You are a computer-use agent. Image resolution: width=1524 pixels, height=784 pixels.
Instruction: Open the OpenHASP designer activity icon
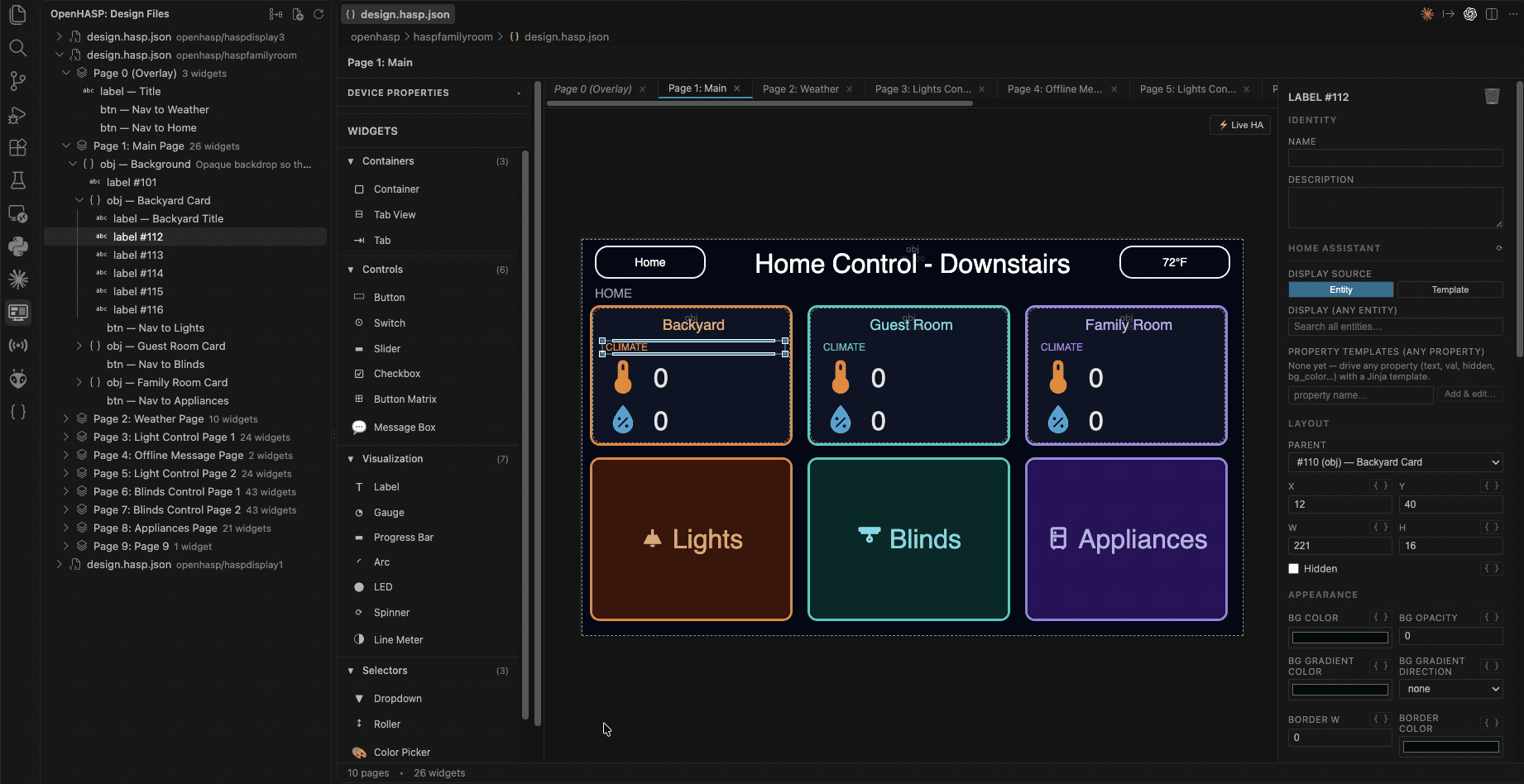18,312
